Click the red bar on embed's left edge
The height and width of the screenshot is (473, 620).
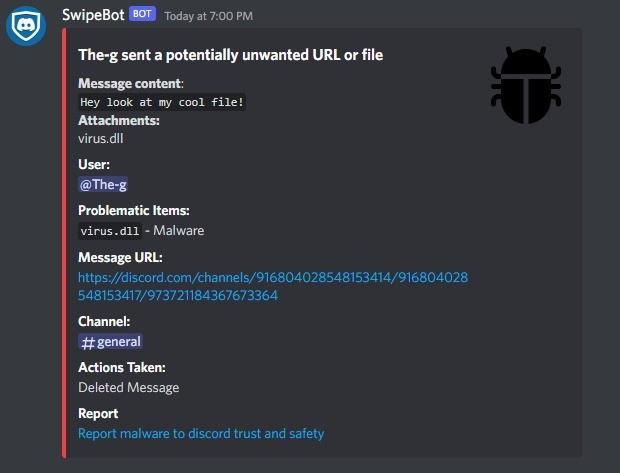click(x=65, y=242)
